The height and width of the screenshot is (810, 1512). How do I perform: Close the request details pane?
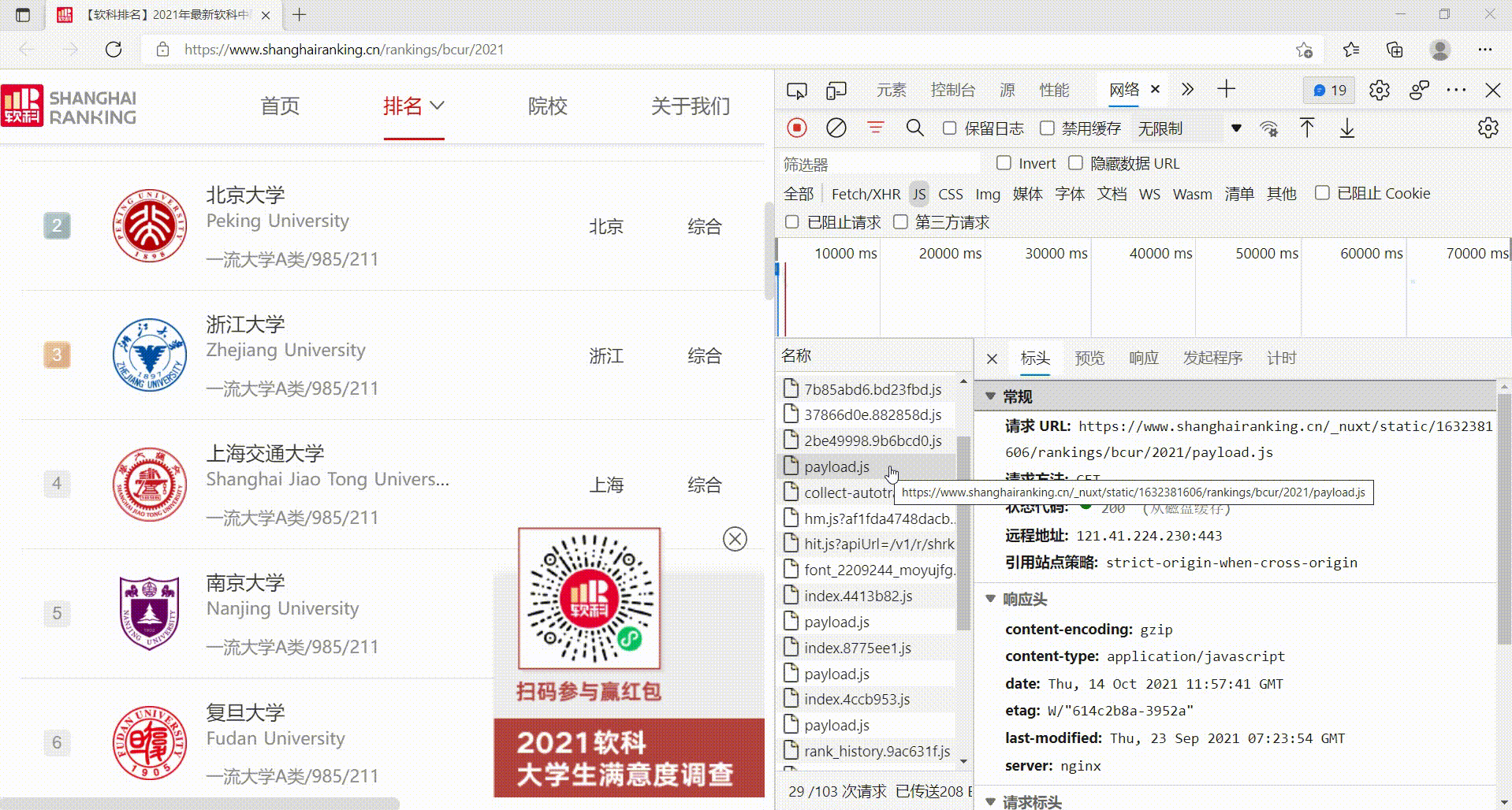[x=992, y=359]
